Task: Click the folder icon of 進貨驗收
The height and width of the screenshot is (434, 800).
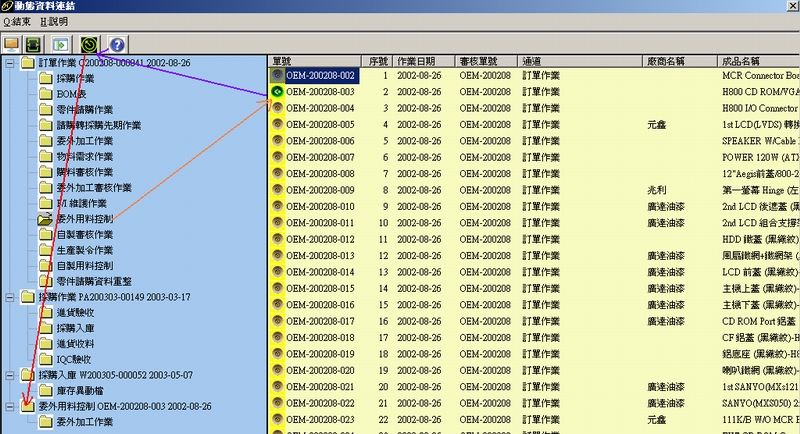Action: click(x=45, y=313)
